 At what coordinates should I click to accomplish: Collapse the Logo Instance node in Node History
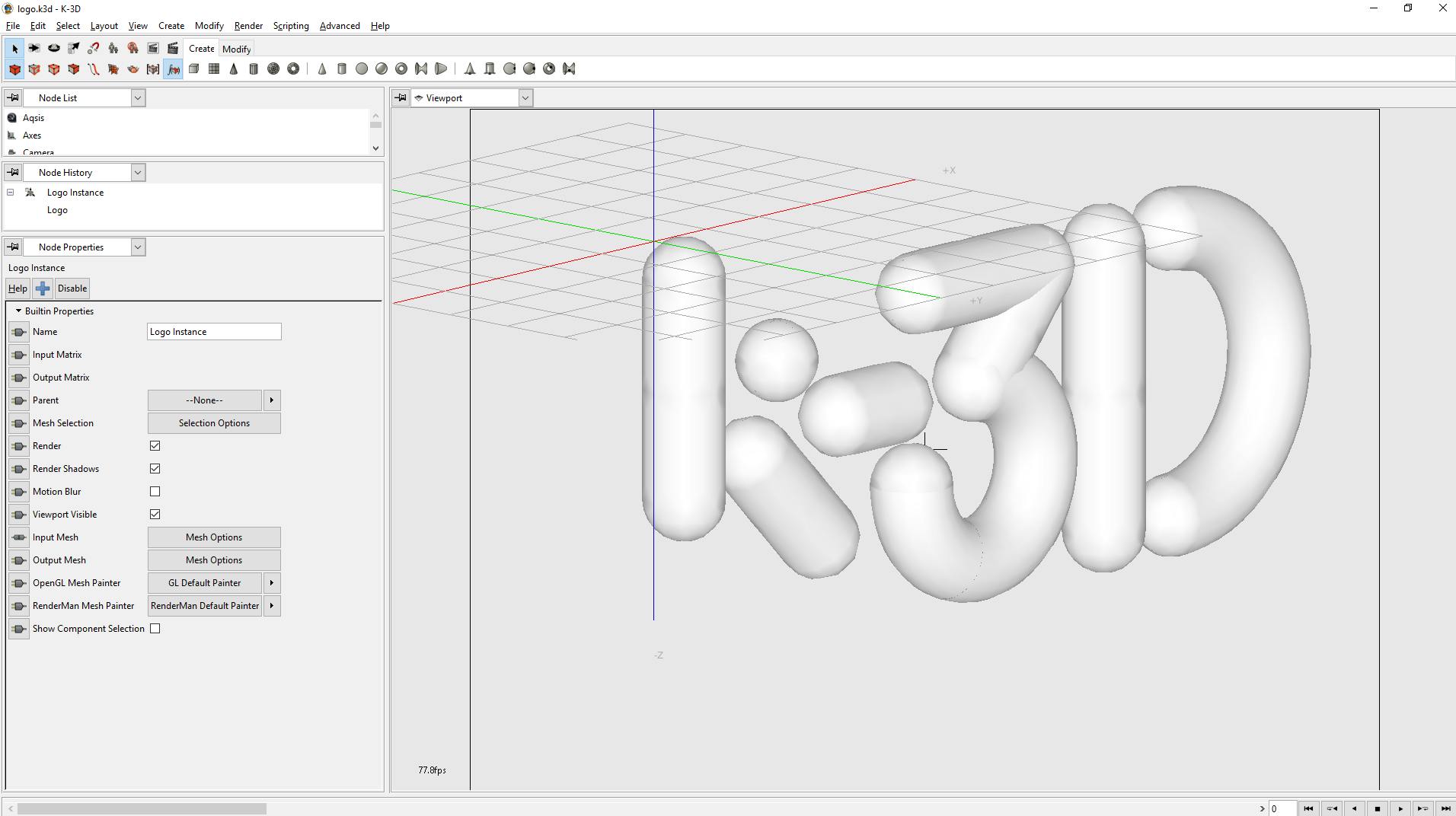[x=10, y=192]
